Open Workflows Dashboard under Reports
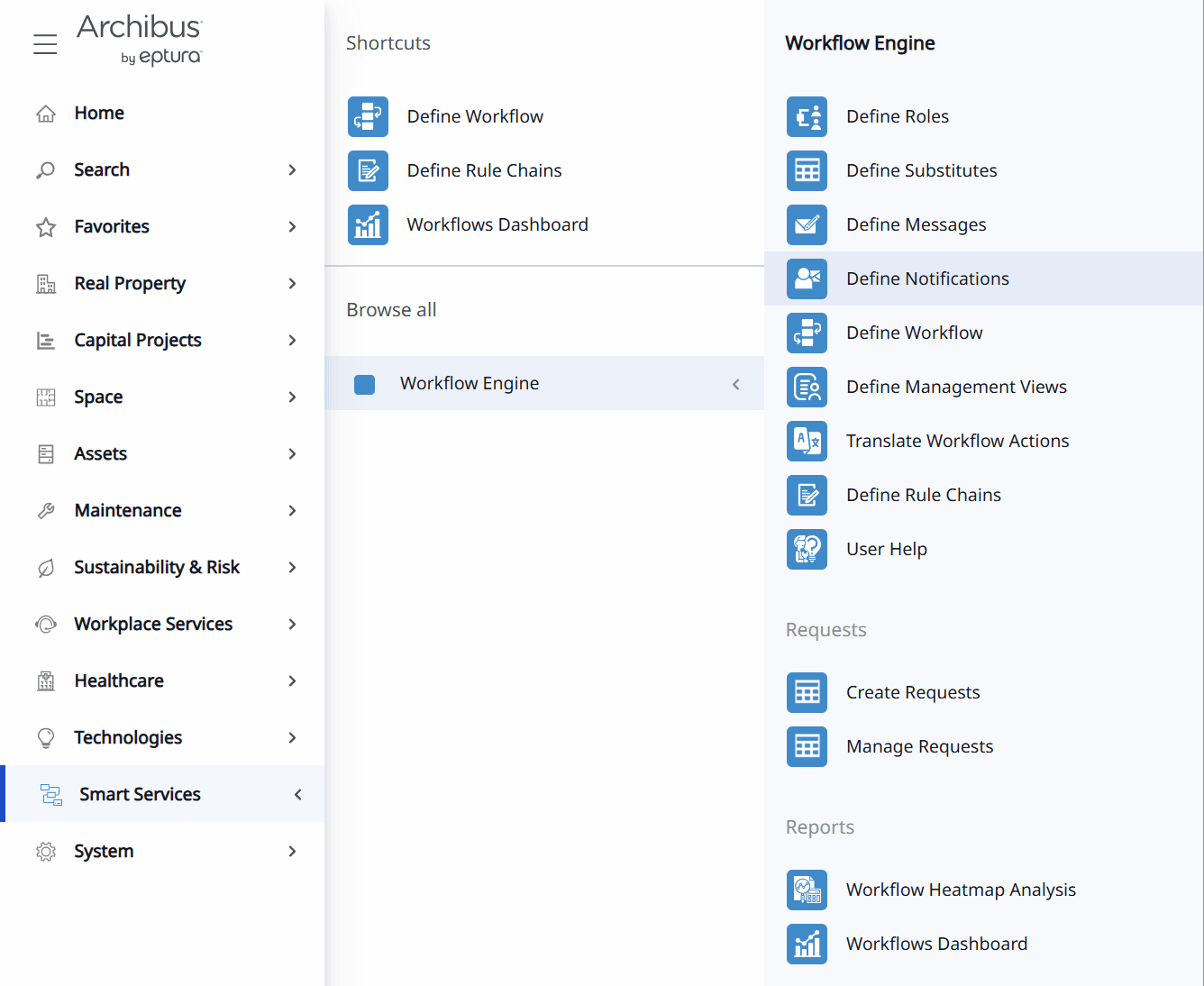Image resolution: width=1204 pixels, height=986 pixels. 936,944
